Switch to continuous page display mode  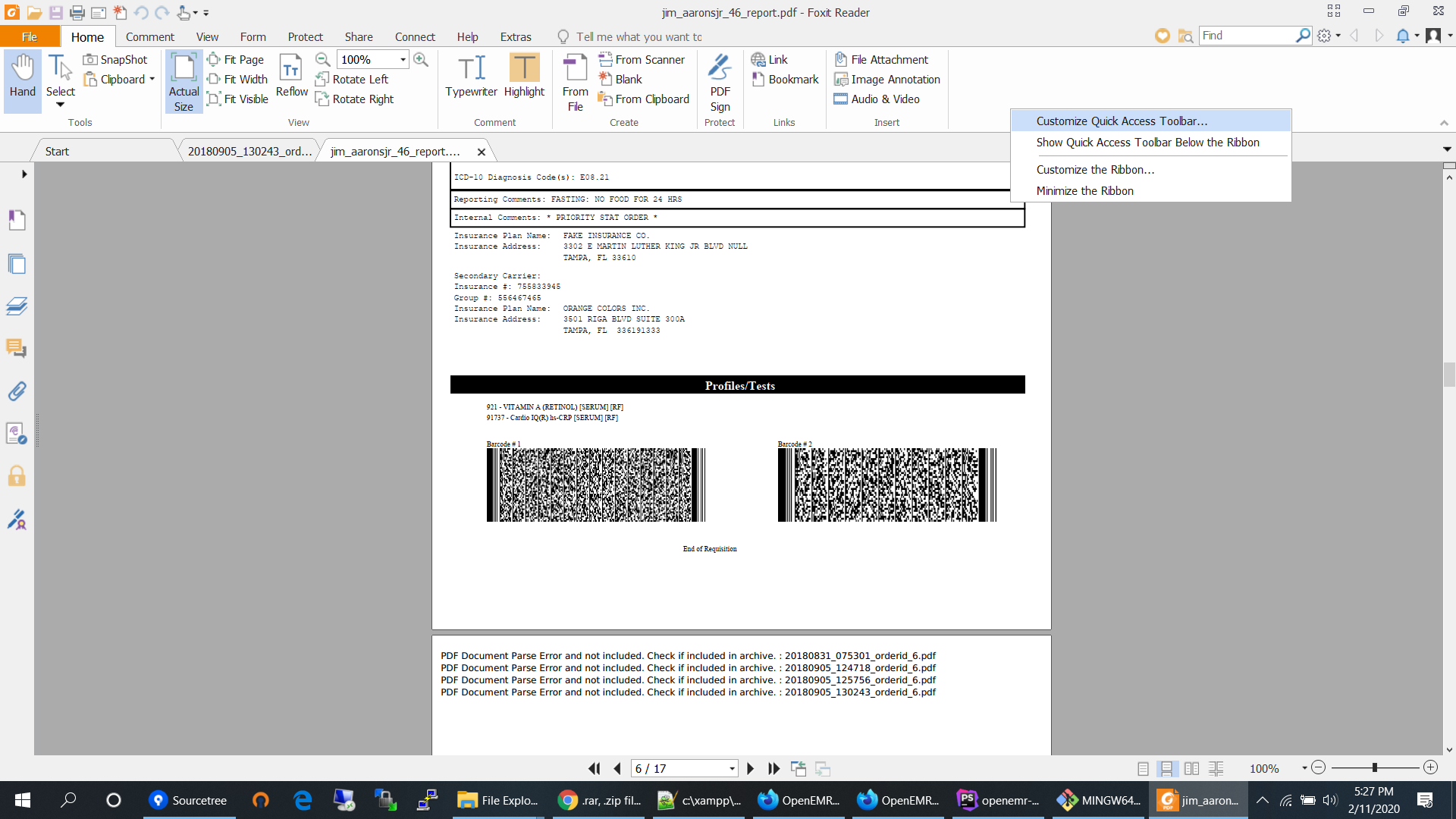[1166, 768]
